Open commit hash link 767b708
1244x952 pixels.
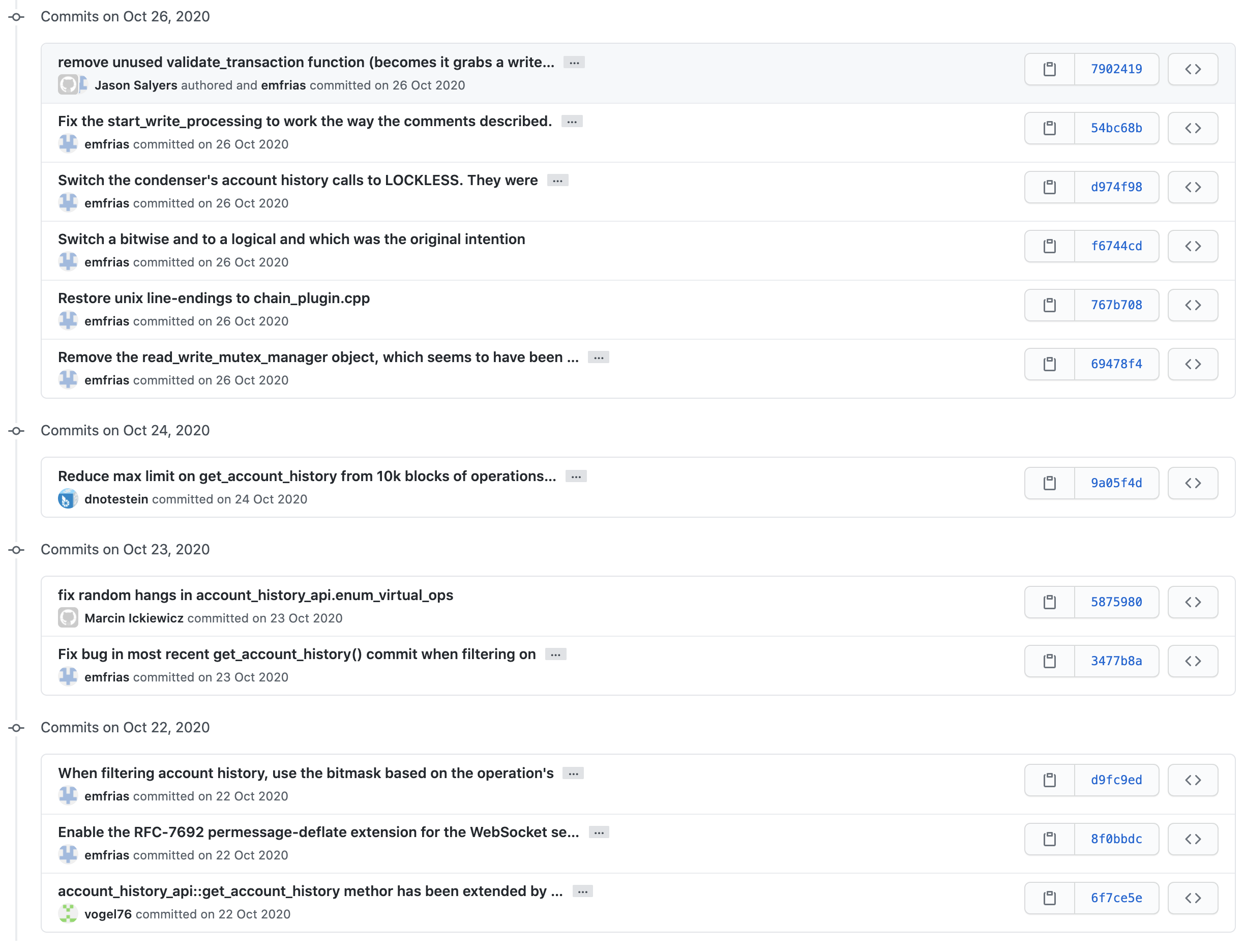tap(1116, 305)
